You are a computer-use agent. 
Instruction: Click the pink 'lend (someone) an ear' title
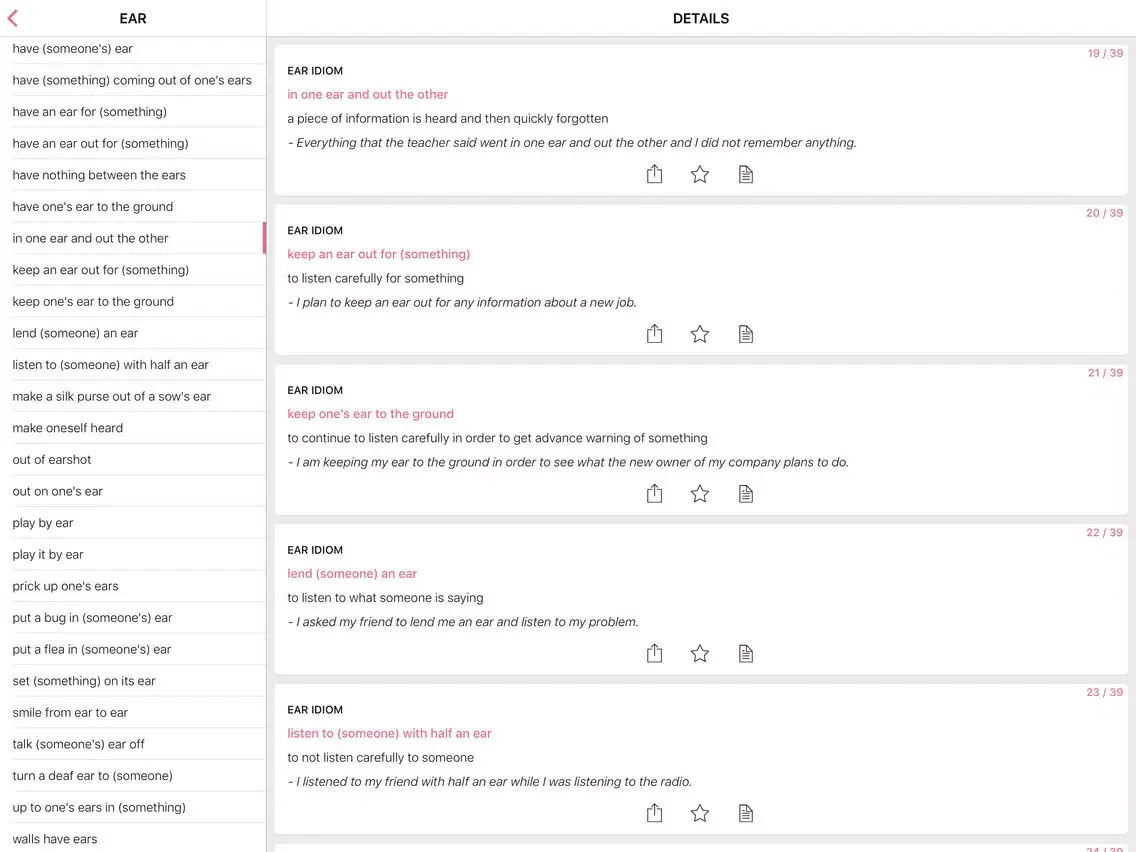352,574
